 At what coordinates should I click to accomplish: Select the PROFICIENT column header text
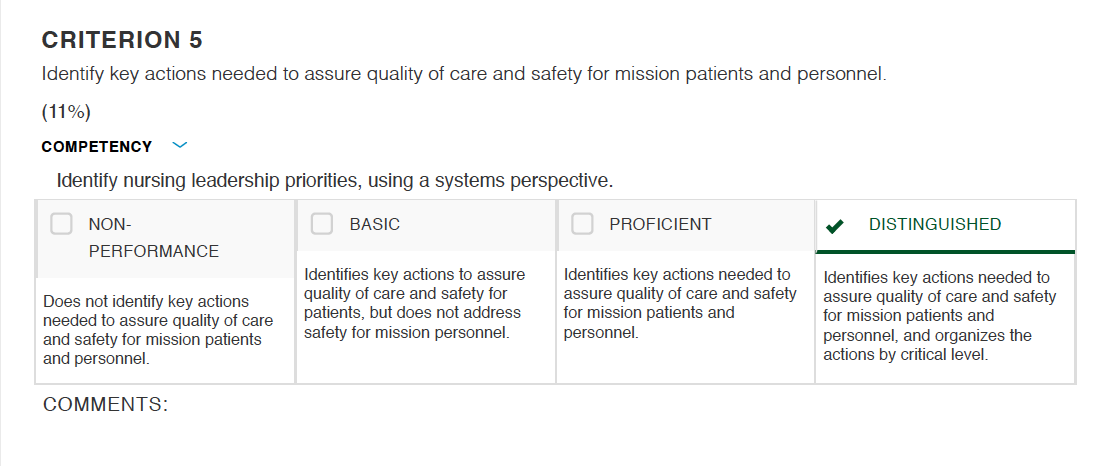tap(660, 224)
